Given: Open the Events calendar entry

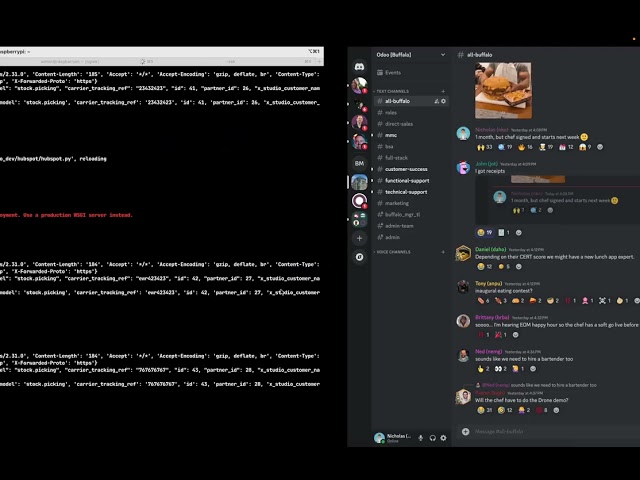Looking at the screenshot, I should tap(389, 73).
